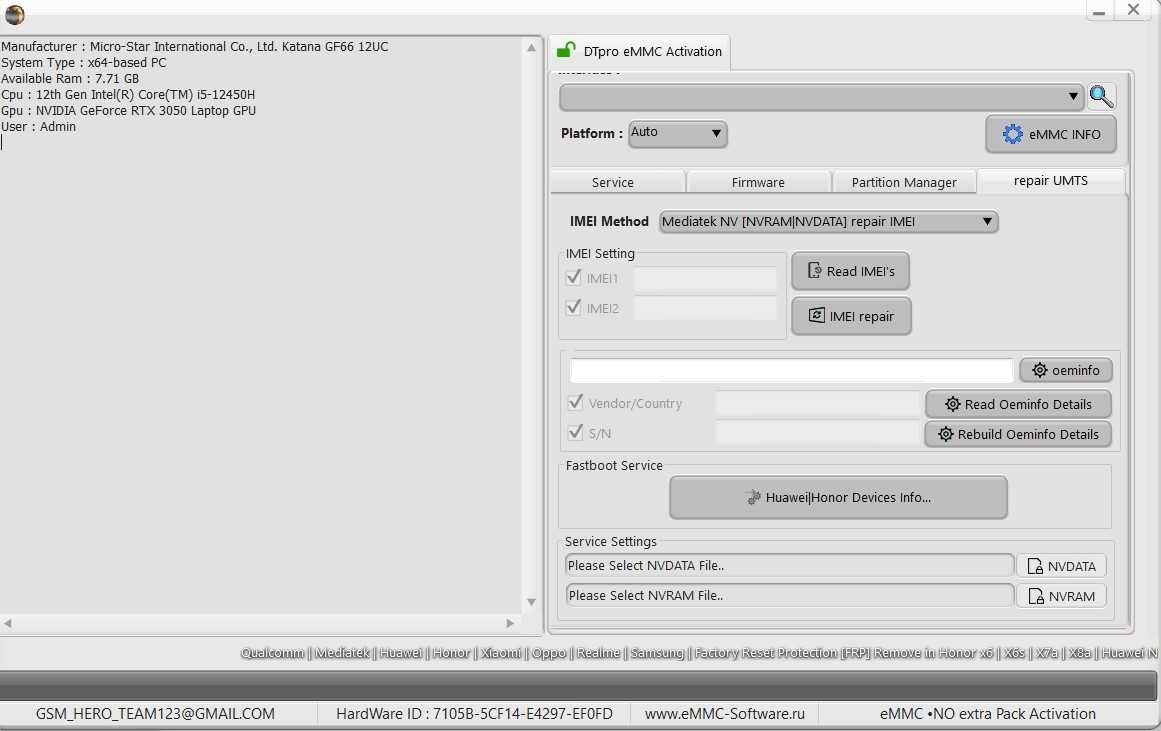Click the Vendor/Country value field
The height and width of the screenshot is (731, 1161).
point(818,404)
